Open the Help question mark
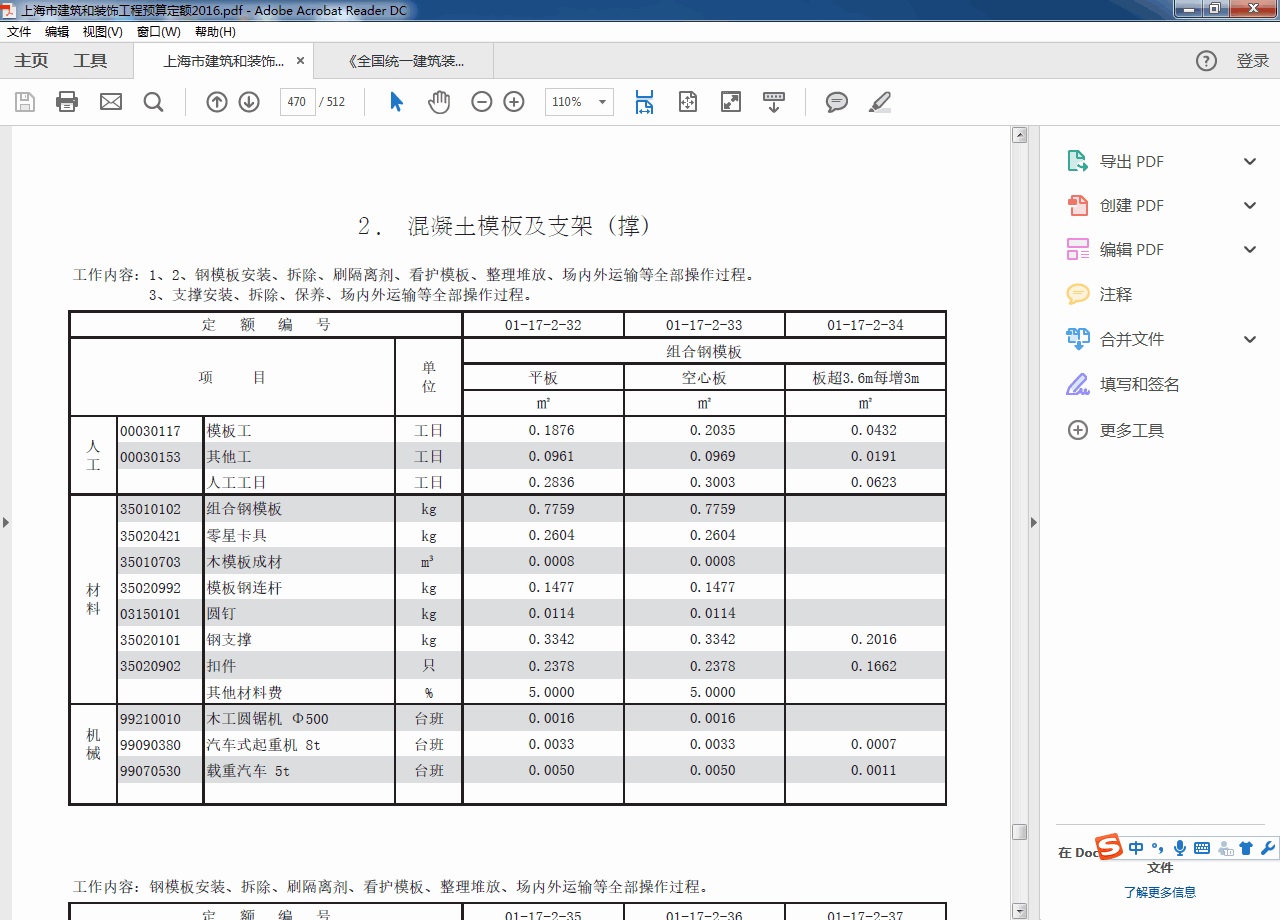The width and height of the screenshot is (1280, 920). point(1206,61)
